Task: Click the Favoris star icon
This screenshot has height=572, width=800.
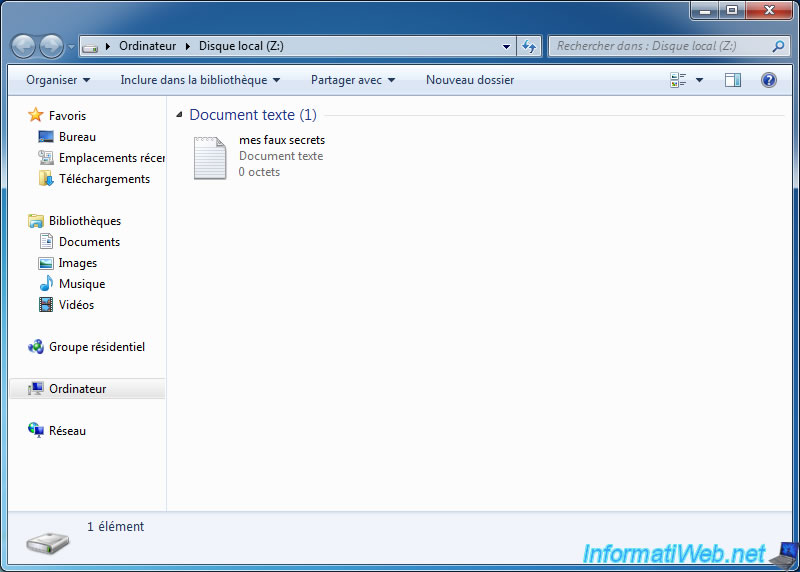Action: click(36, 115)
